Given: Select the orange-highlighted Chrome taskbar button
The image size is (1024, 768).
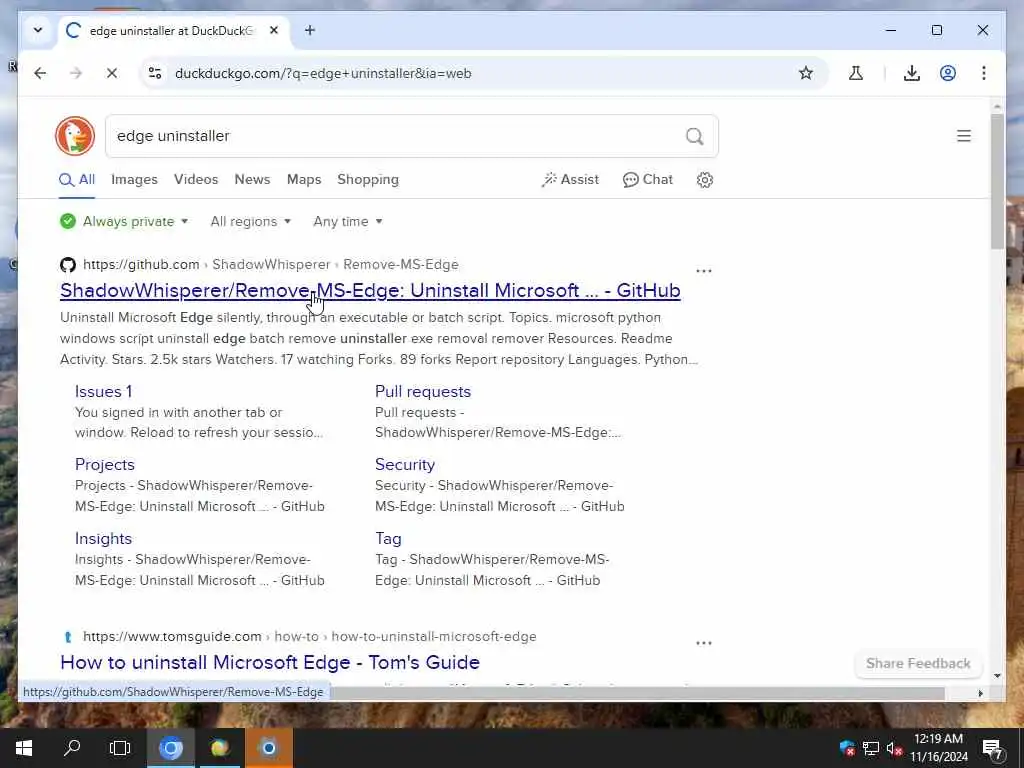Looking at the screenshot, I should pos(268,748).
